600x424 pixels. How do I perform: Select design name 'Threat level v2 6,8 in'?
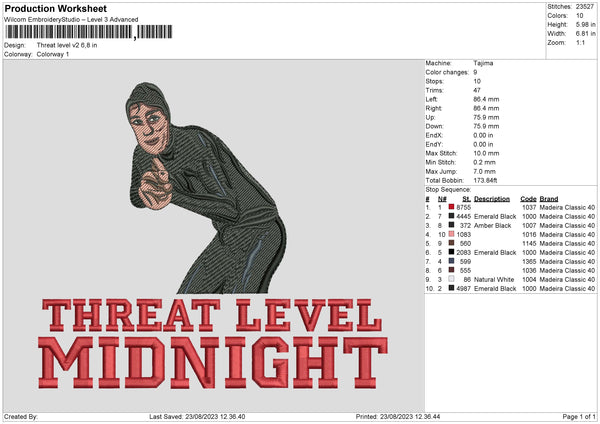[x=67, y=45]
